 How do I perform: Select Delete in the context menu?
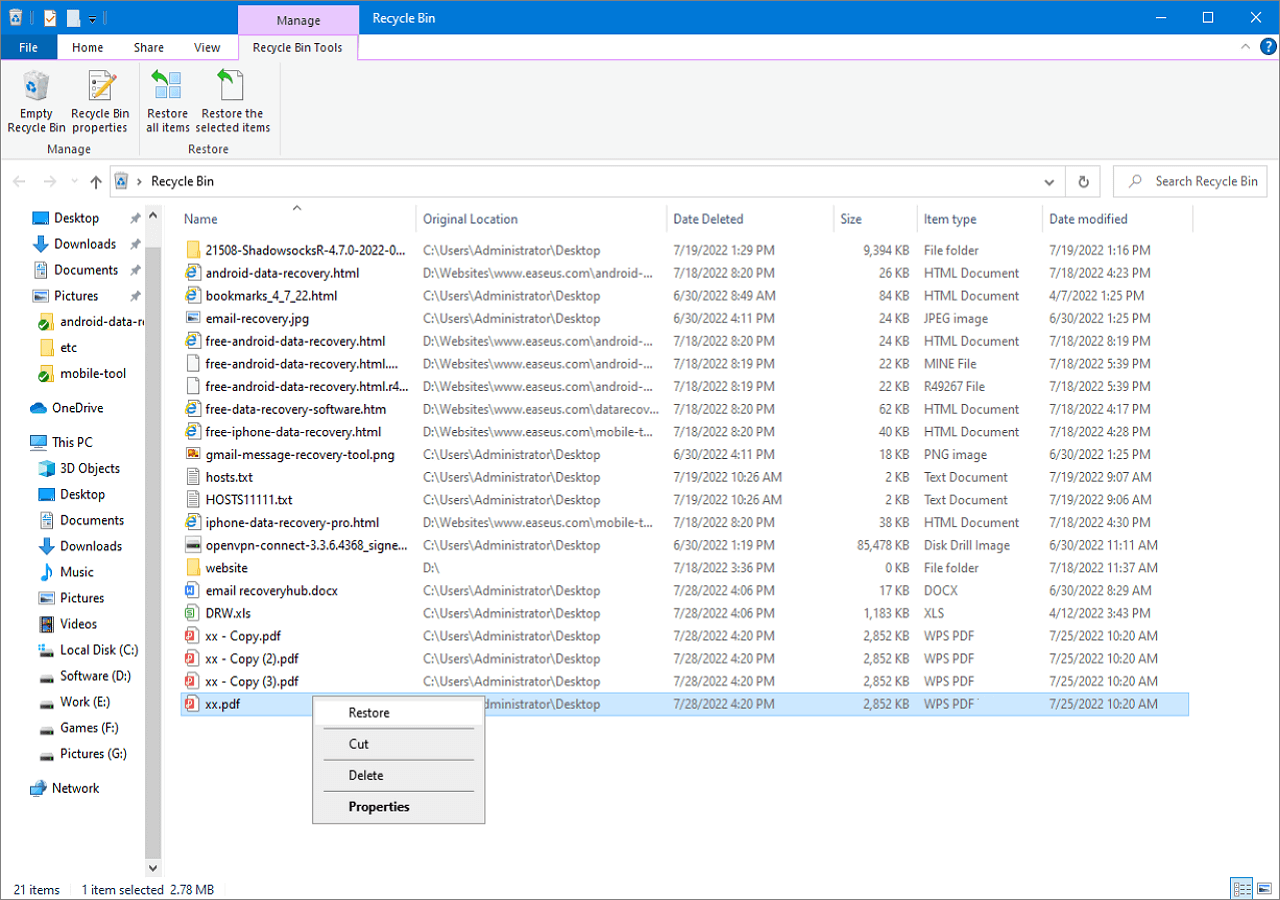point(366,775)
